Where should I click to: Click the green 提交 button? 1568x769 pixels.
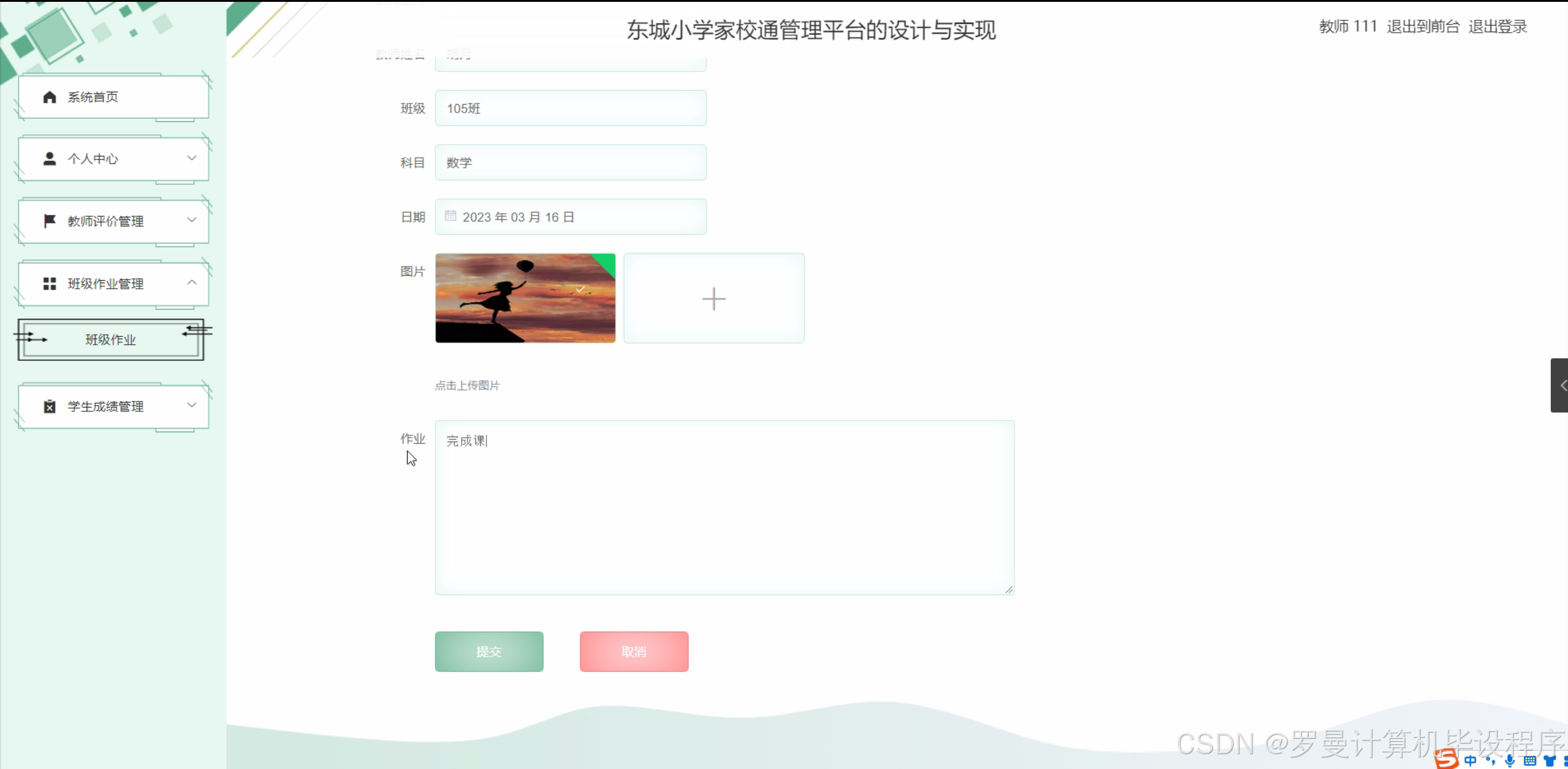488,651
